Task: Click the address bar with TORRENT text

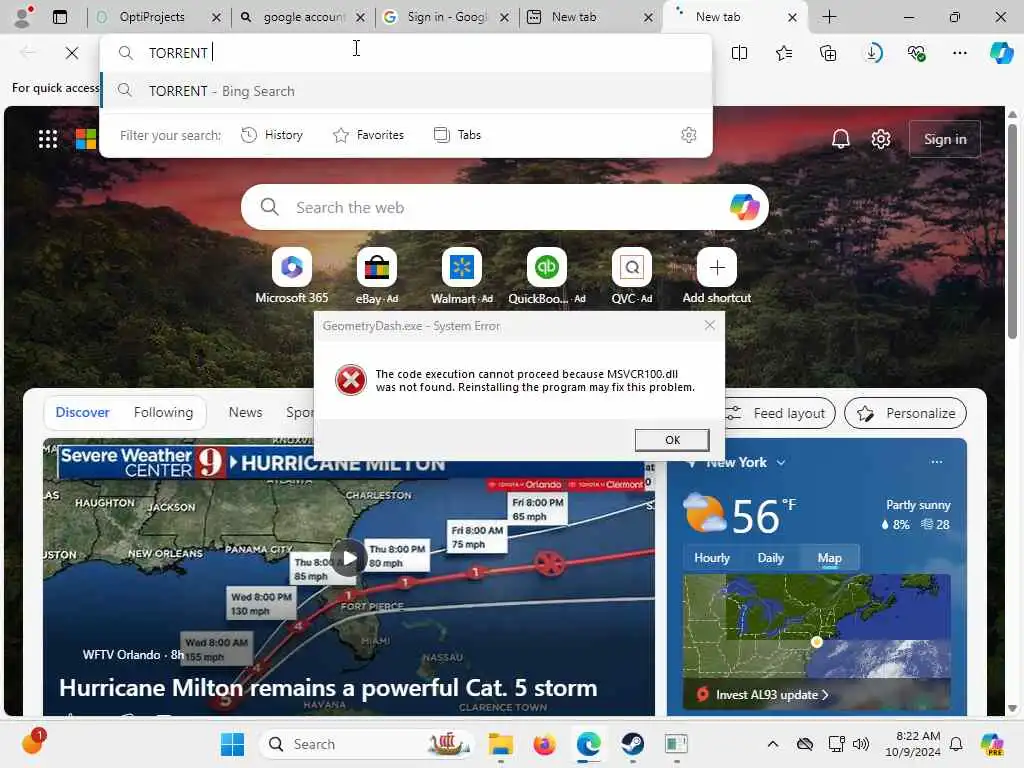Action: click(405, 53)
